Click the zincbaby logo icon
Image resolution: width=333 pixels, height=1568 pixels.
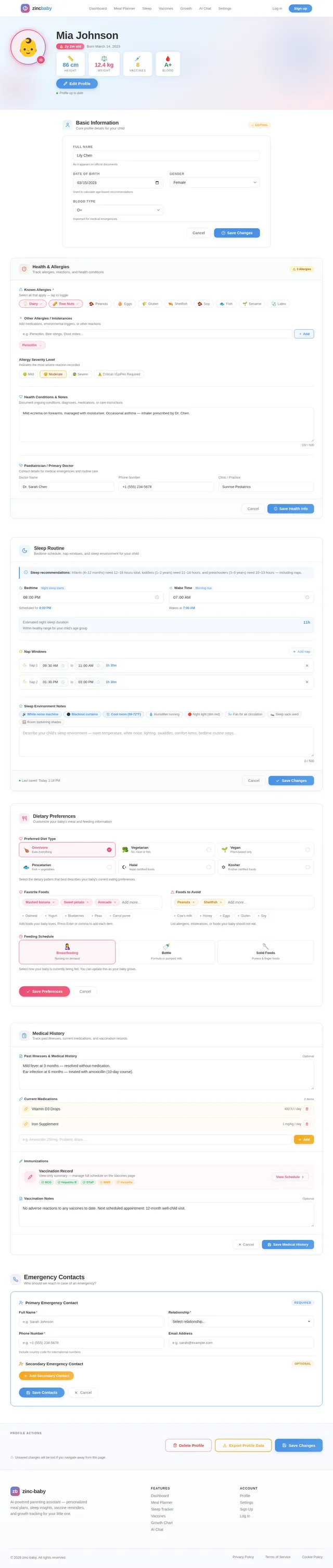(25, 8)
